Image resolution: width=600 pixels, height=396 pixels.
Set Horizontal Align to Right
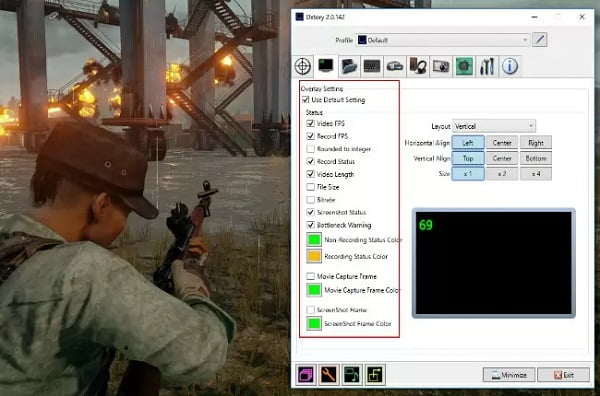point(536,143)
